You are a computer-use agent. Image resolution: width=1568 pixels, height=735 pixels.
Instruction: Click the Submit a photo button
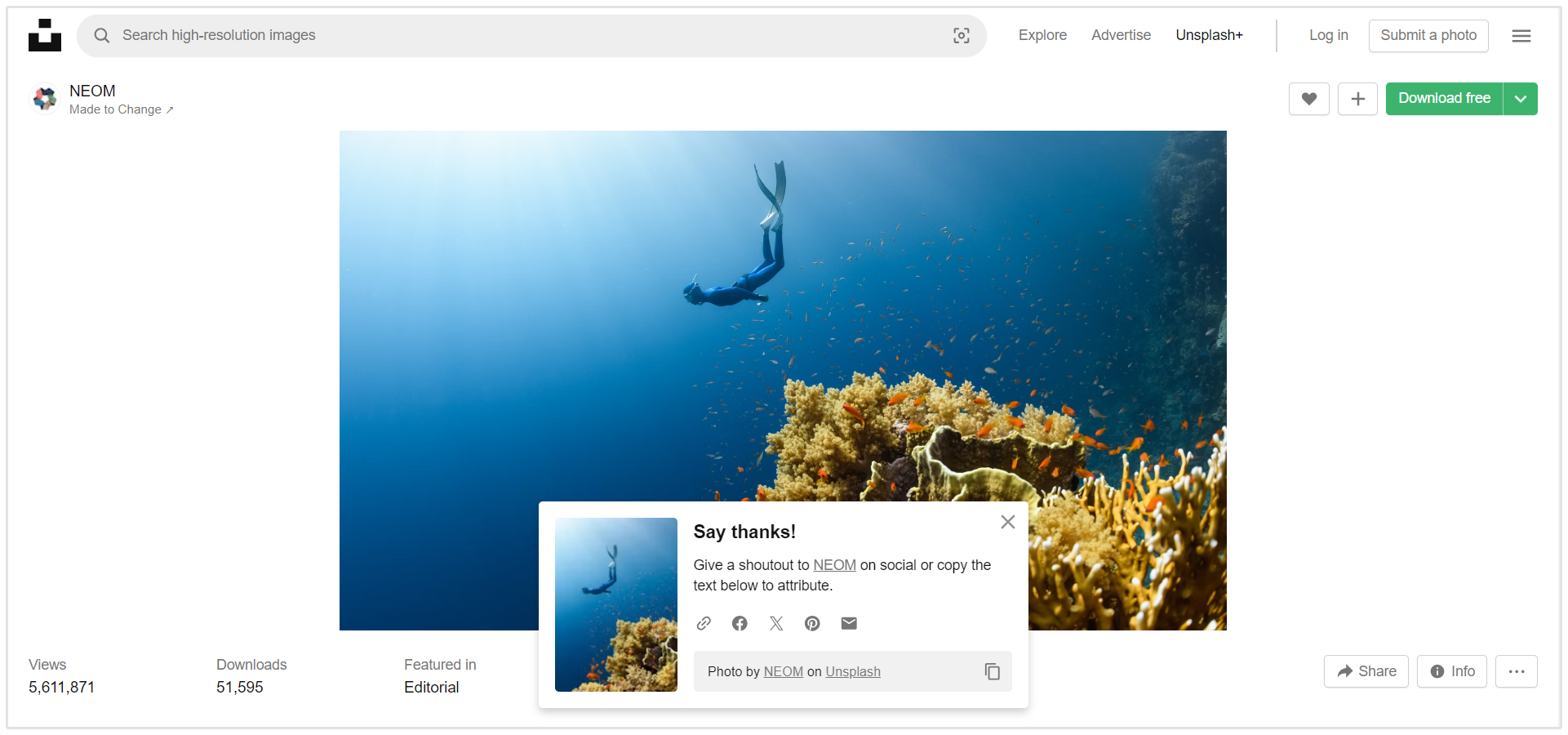1428,35
